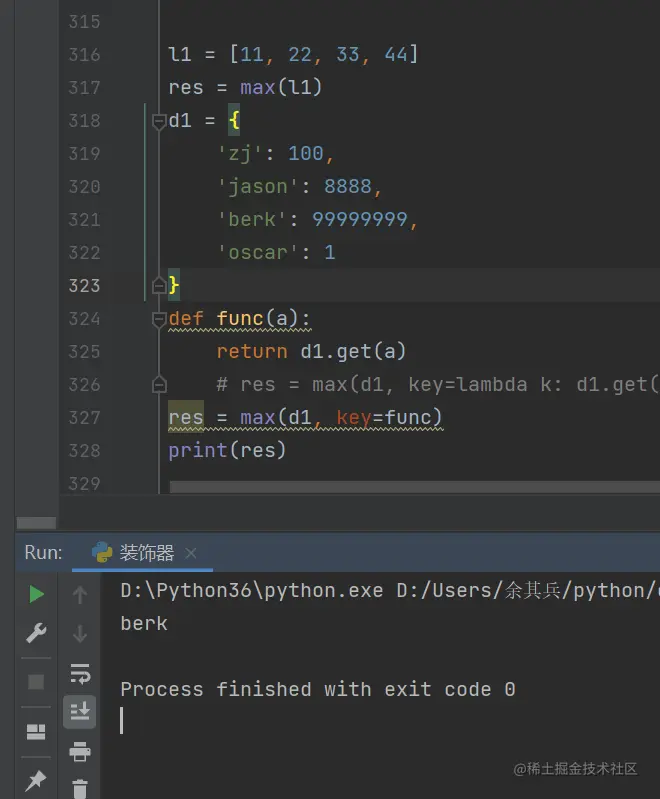Click the up arrow in Run panel
This screenshot has width=660, height=799.
[x=80, y=595]
